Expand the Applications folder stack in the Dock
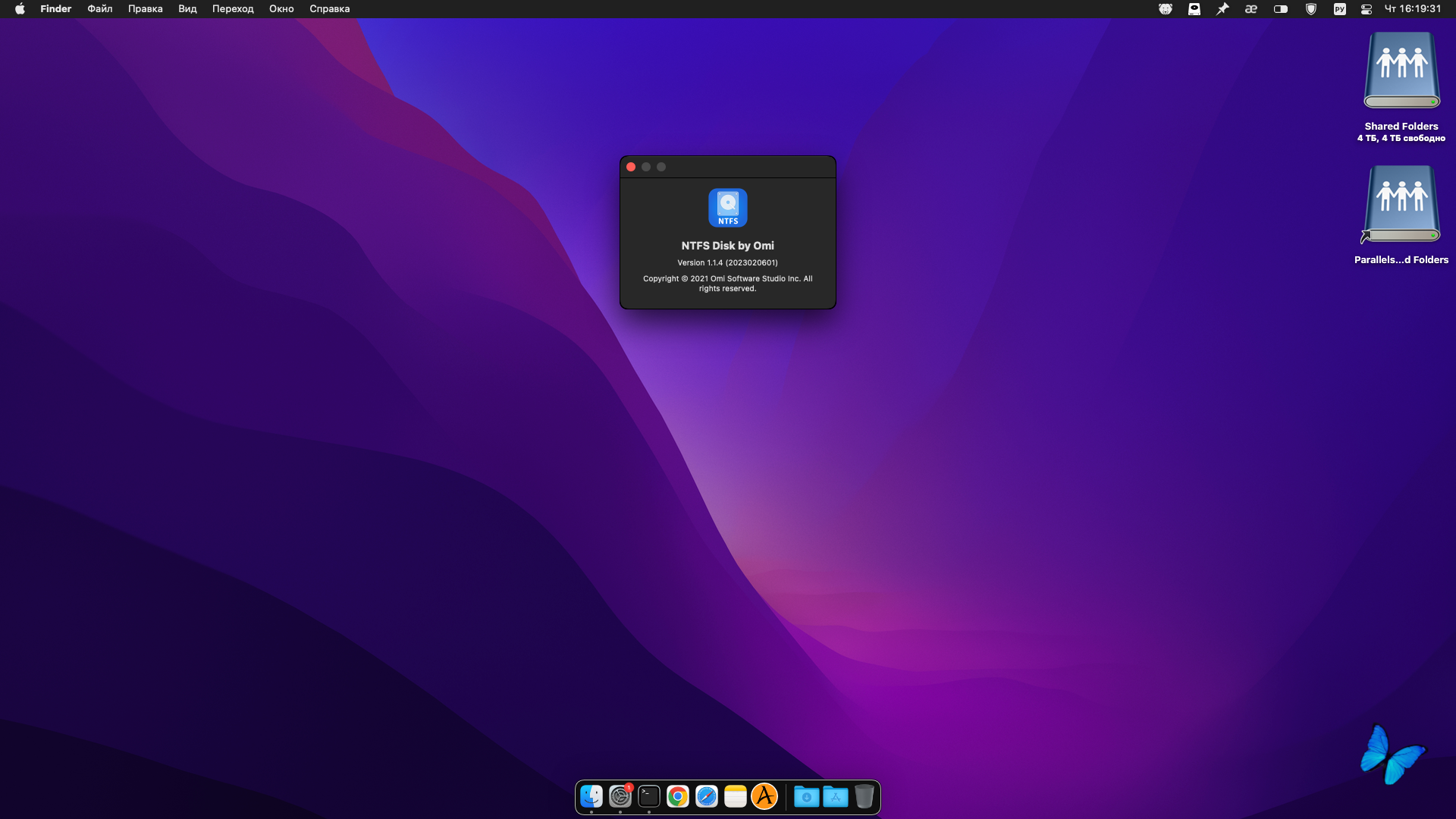Image resolution: width=1456 pixels, height=819 pixels. coord(836,796)
